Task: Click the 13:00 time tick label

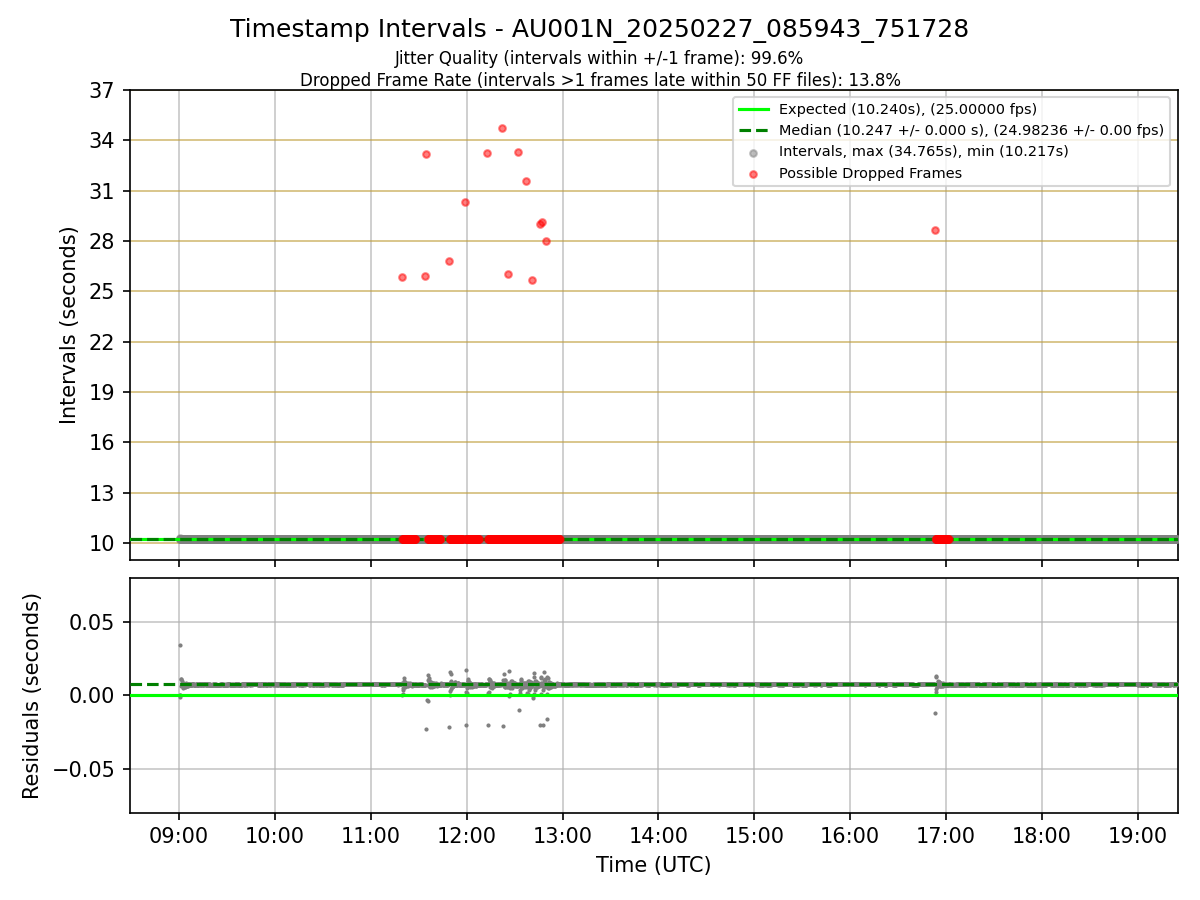Action: pyautogui.click(x=563, y=836)
